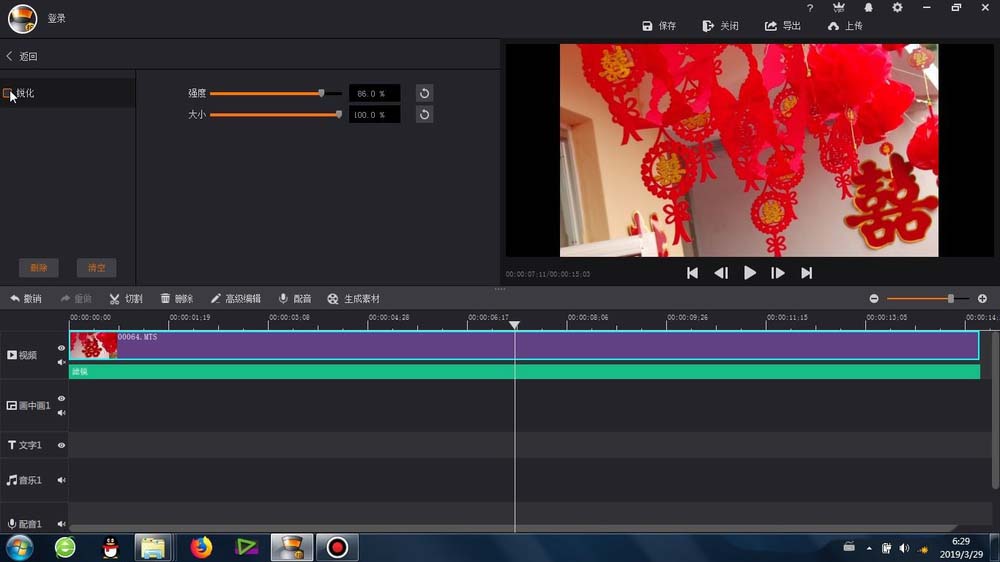Click the volume tray icon
The width and height of the screenshot is (1000, 562).
(904, 548)
